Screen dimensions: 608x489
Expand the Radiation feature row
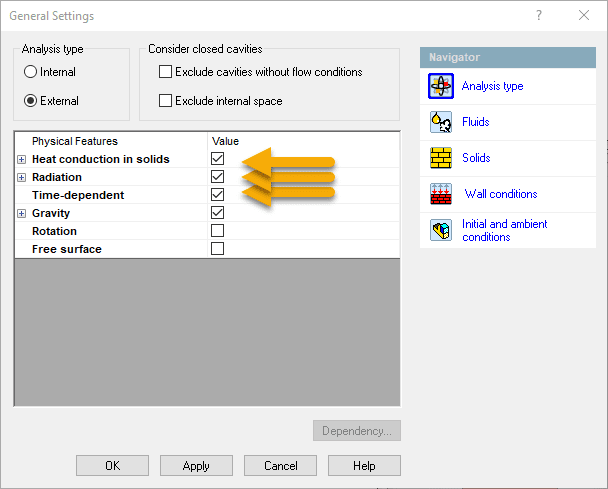22,177
